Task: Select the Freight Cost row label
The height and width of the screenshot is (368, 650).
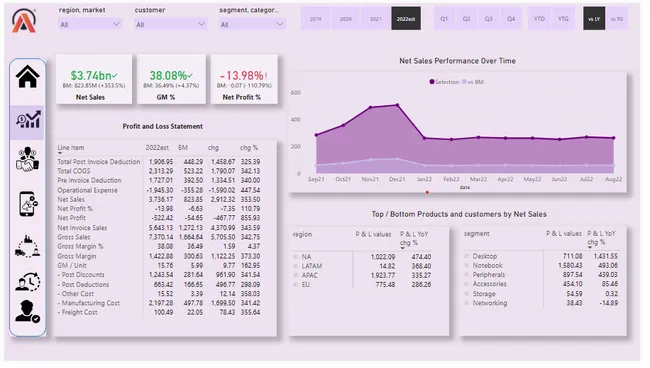Action: point(78,312)
